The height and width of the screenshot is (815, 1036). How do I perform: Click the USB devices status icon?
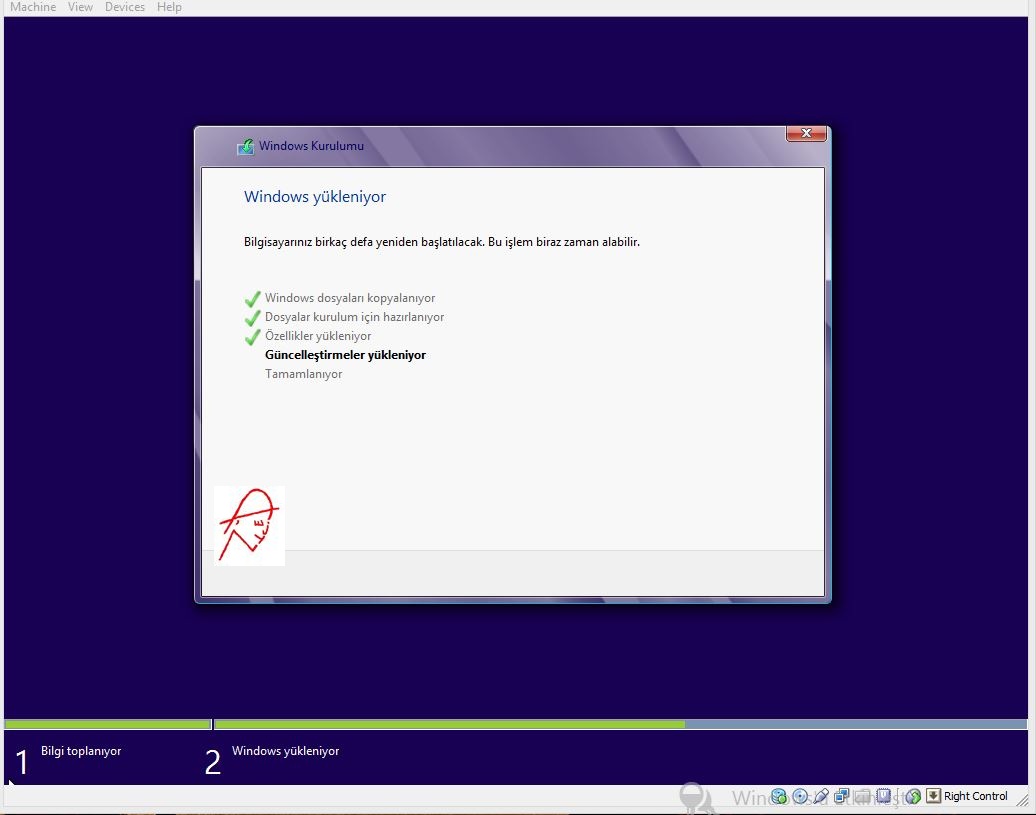(821, 796)
